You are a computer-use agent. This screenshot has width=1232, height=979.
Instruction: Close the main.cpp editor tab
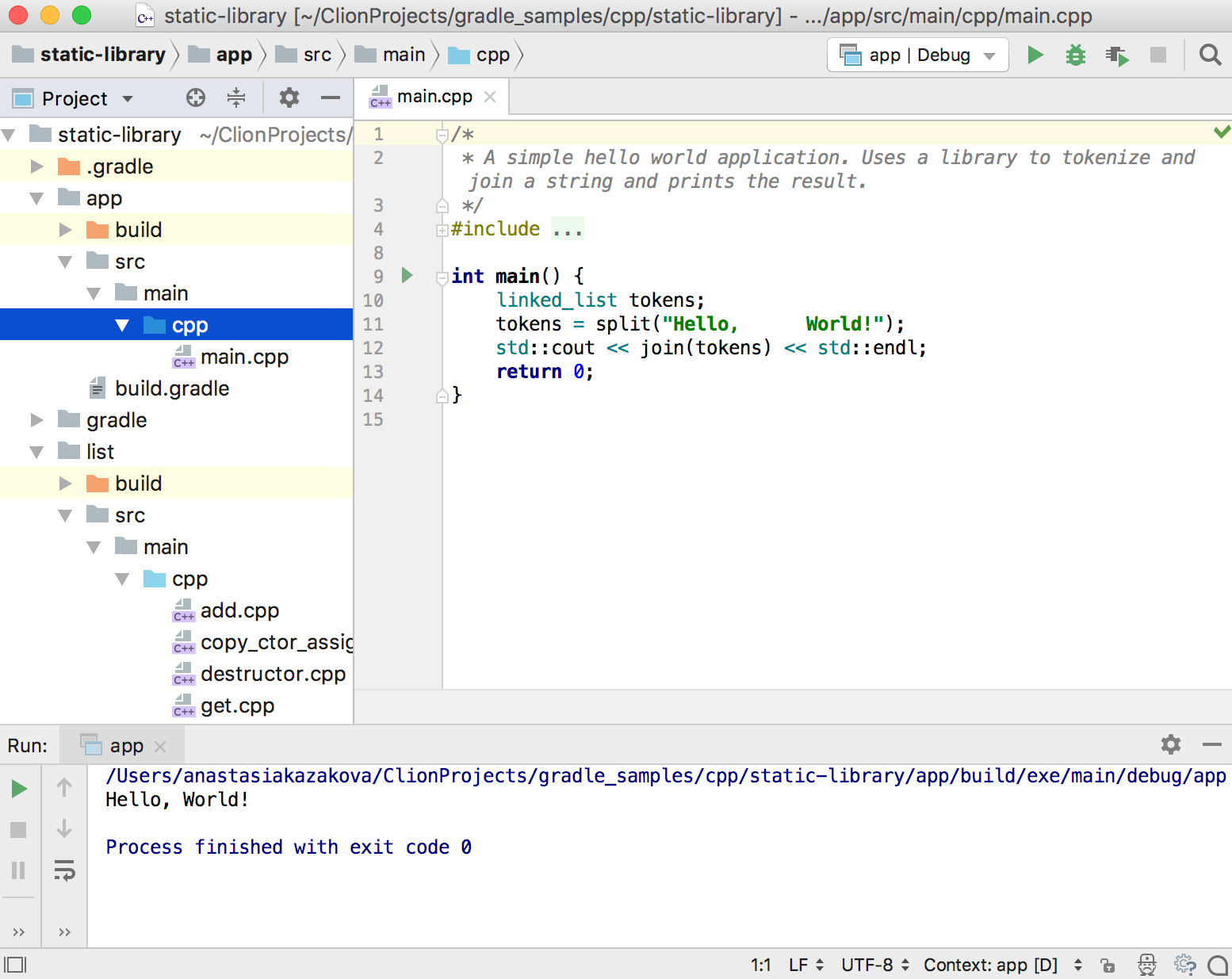[490, 97]
